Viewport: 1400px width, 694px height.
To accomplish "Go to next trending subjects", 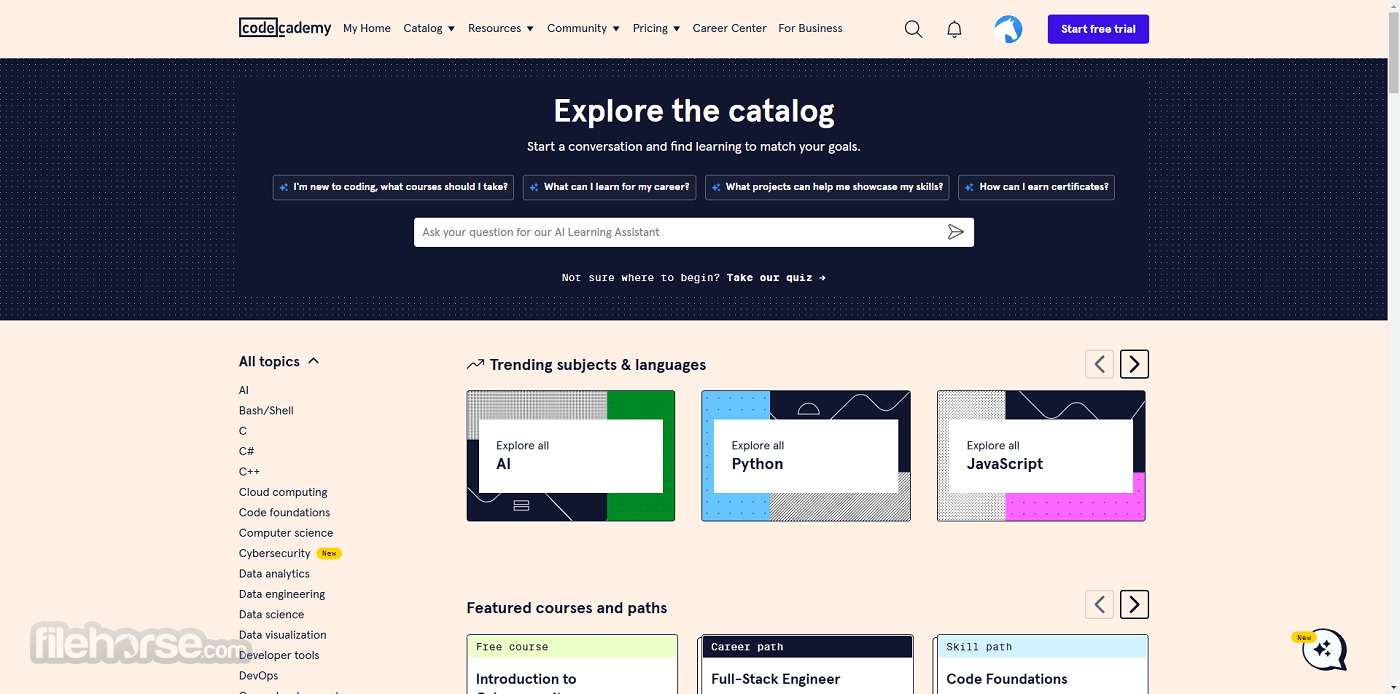I will tap(1134, 364).
